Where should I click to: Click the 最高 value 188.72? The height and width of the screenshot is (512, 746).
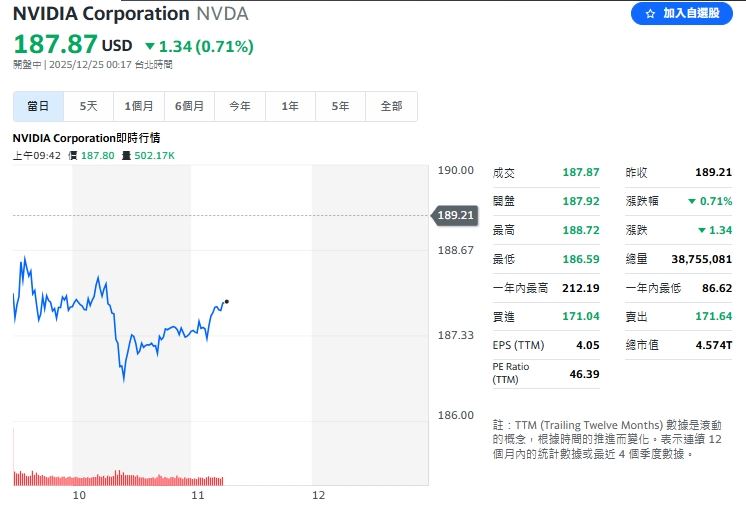tap(581, 230)
